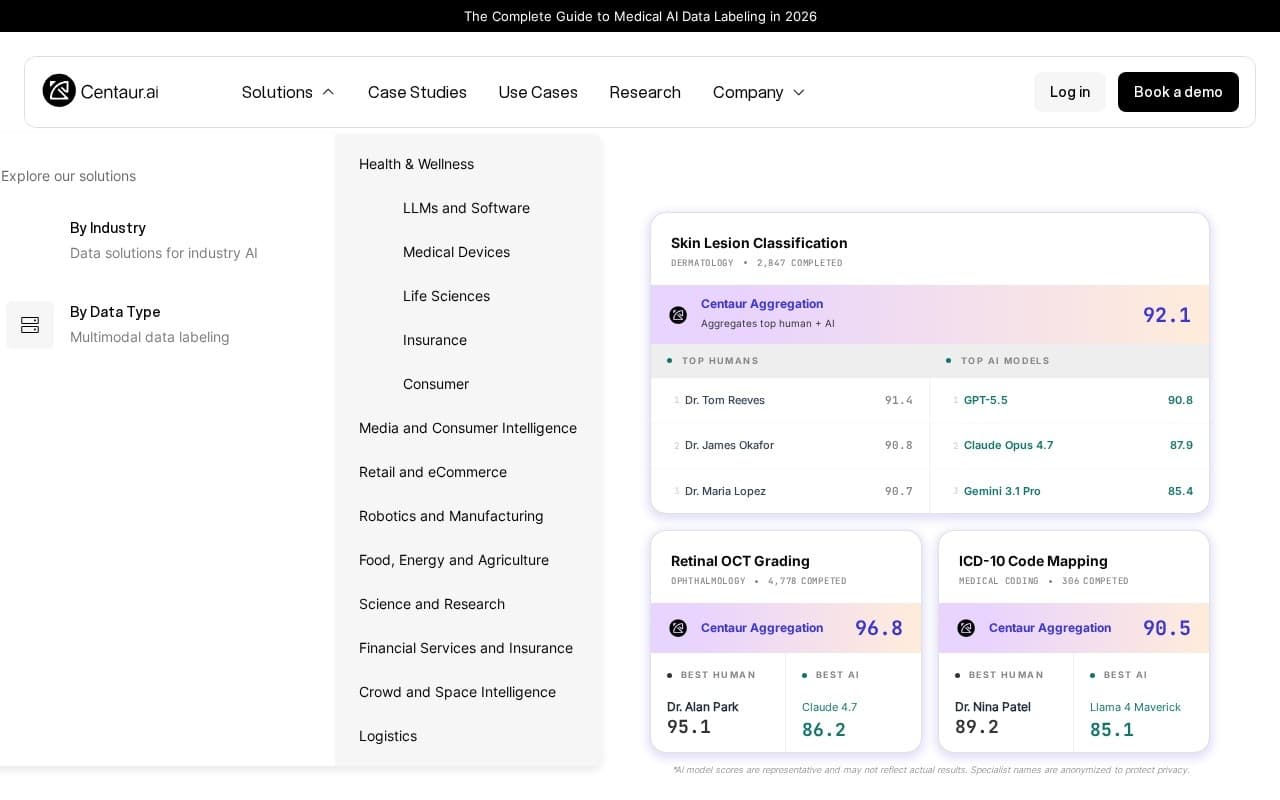
Task: Click the 90.5 aggregation score
Action: 1167,628
